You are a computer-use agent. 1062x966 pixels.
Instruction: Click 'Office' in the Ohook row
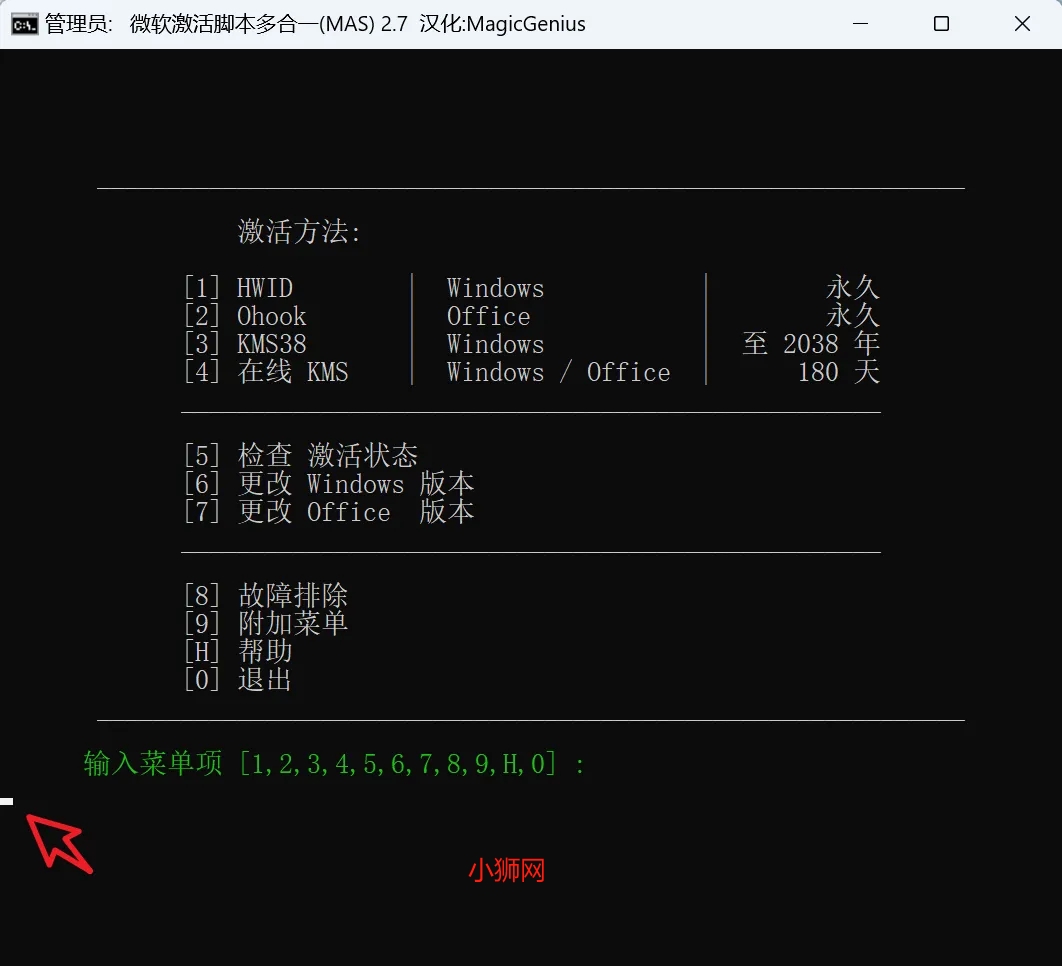click(488, 316)
